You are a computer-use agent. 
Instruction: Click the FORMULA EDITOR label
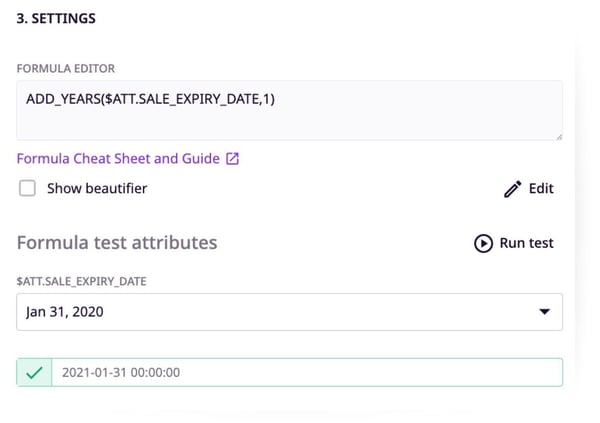[66, 69]
